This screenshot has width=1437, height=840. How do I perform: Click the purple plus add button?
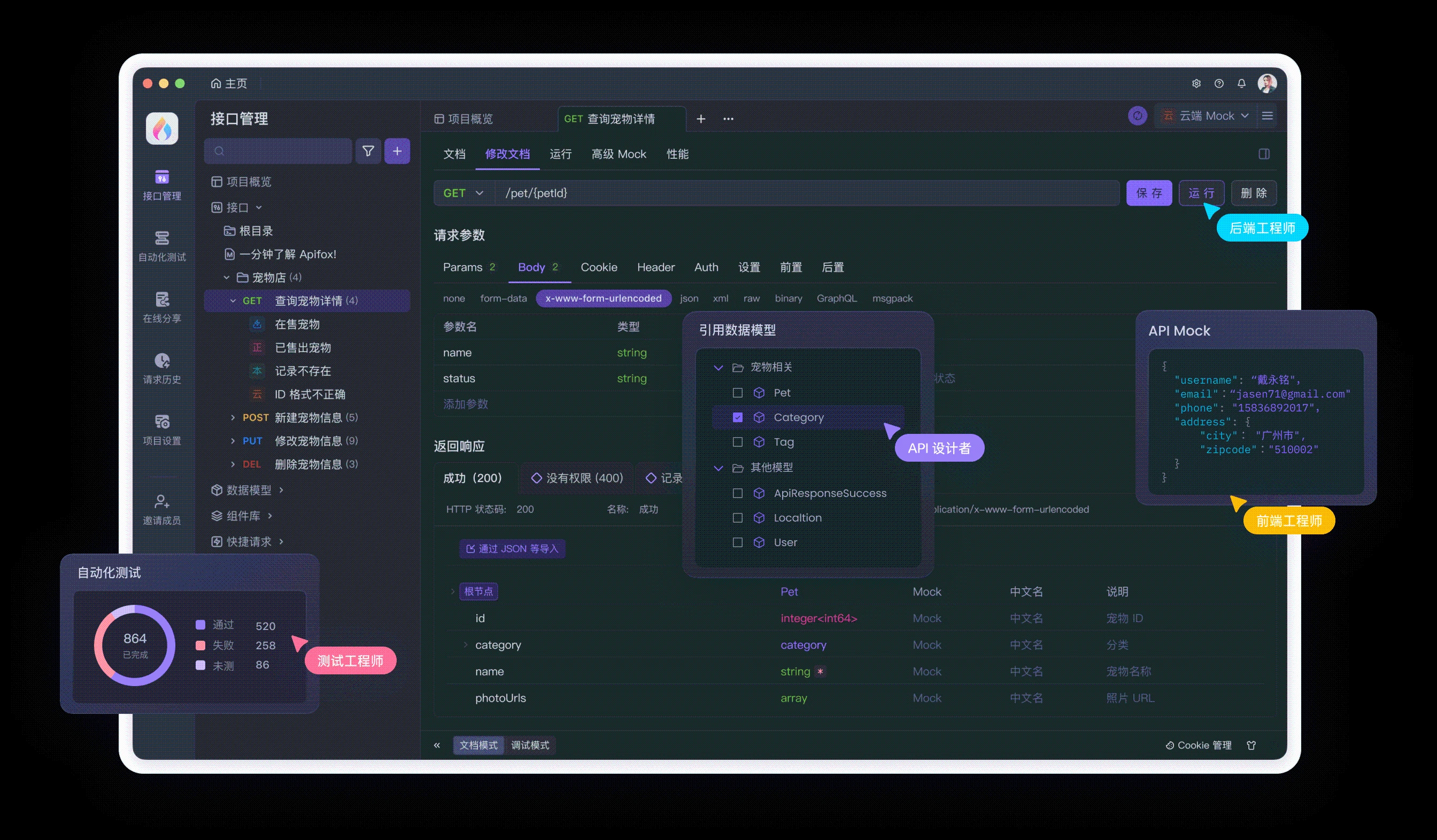tap(397, 151)
